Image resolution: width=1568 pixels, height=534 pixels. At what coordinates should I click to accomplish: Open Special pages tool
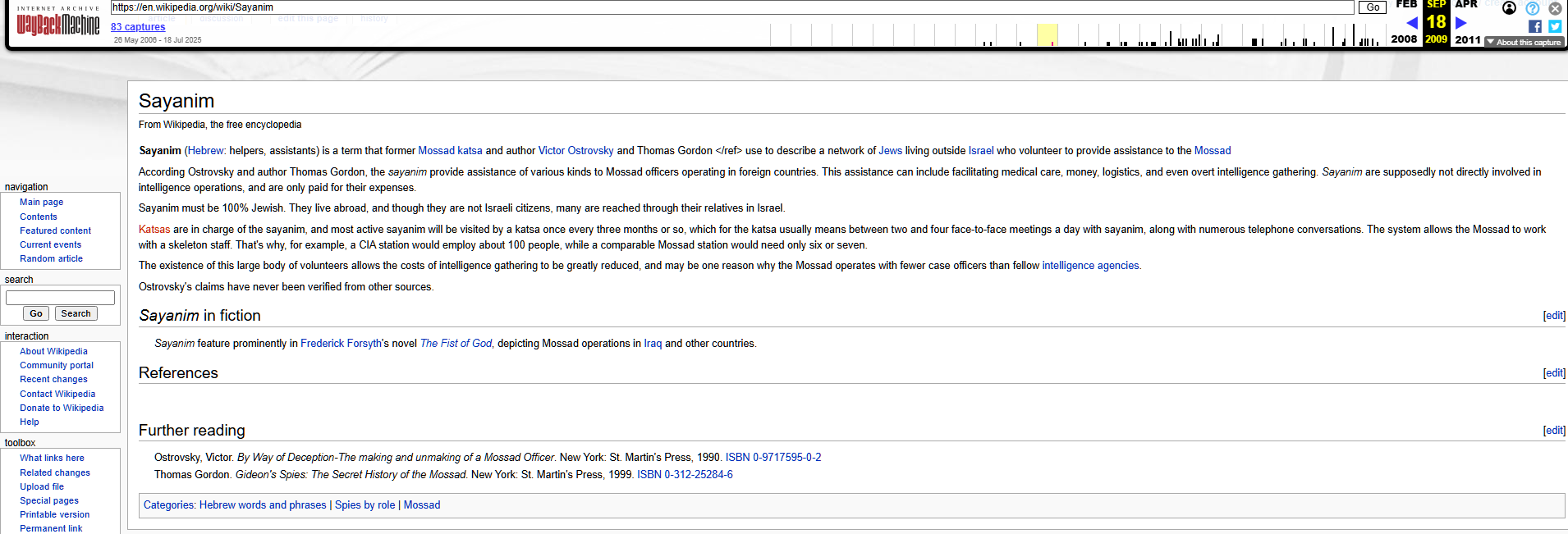pyautogui.click(x=49, y=500)
